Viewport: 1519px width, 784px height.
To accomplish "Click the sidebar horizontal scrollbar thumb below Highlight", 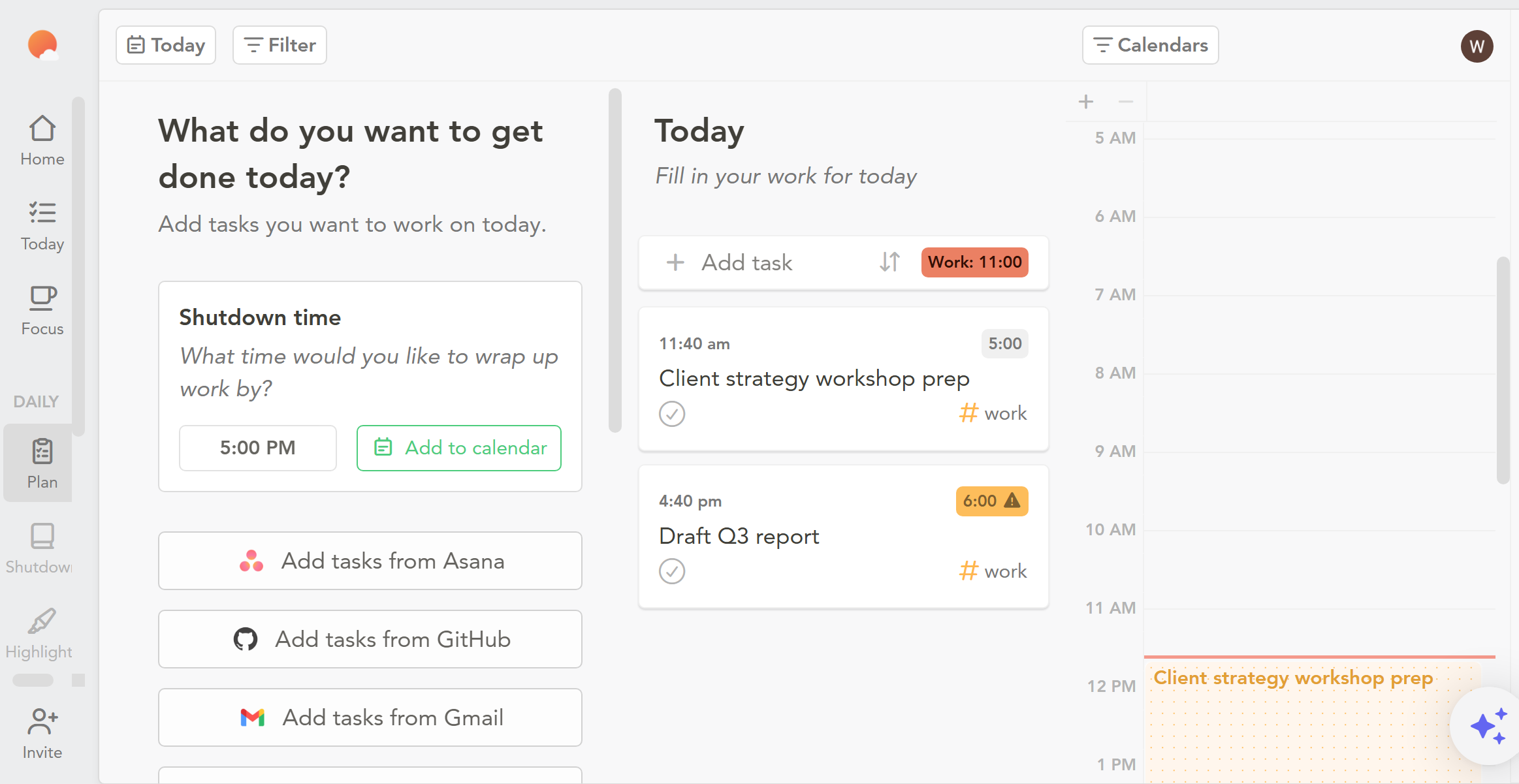I will 33,680.
